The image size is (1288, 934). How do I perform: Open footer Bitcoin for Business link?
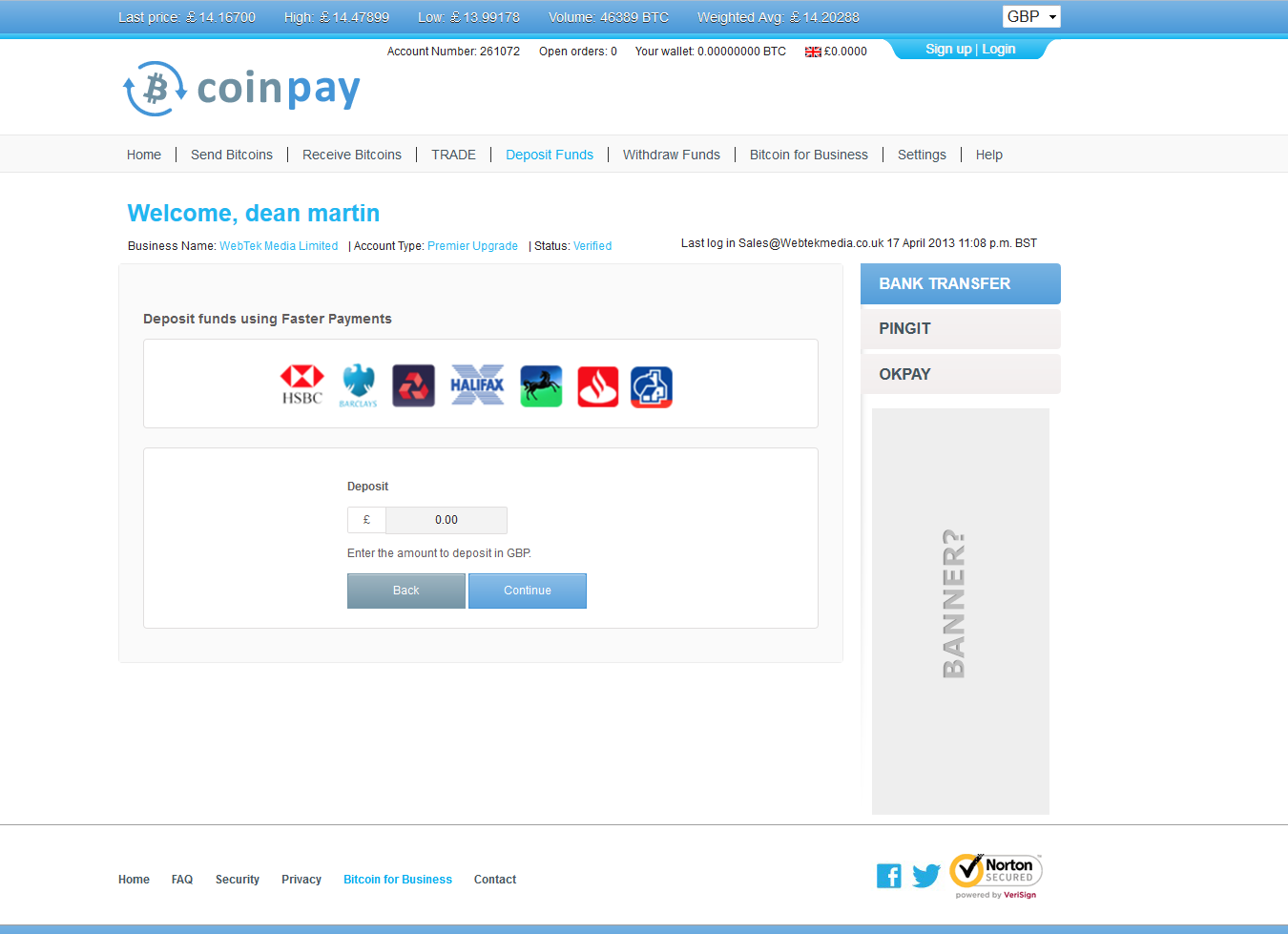398,880
